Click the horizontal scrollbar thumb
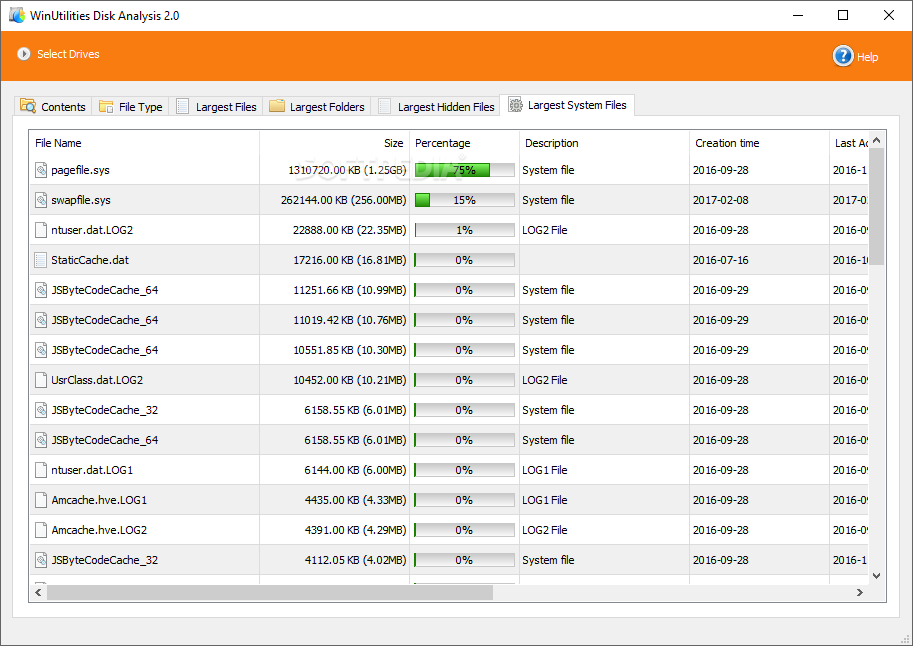The height and width of the screenshot is (646, 913). 270,592
